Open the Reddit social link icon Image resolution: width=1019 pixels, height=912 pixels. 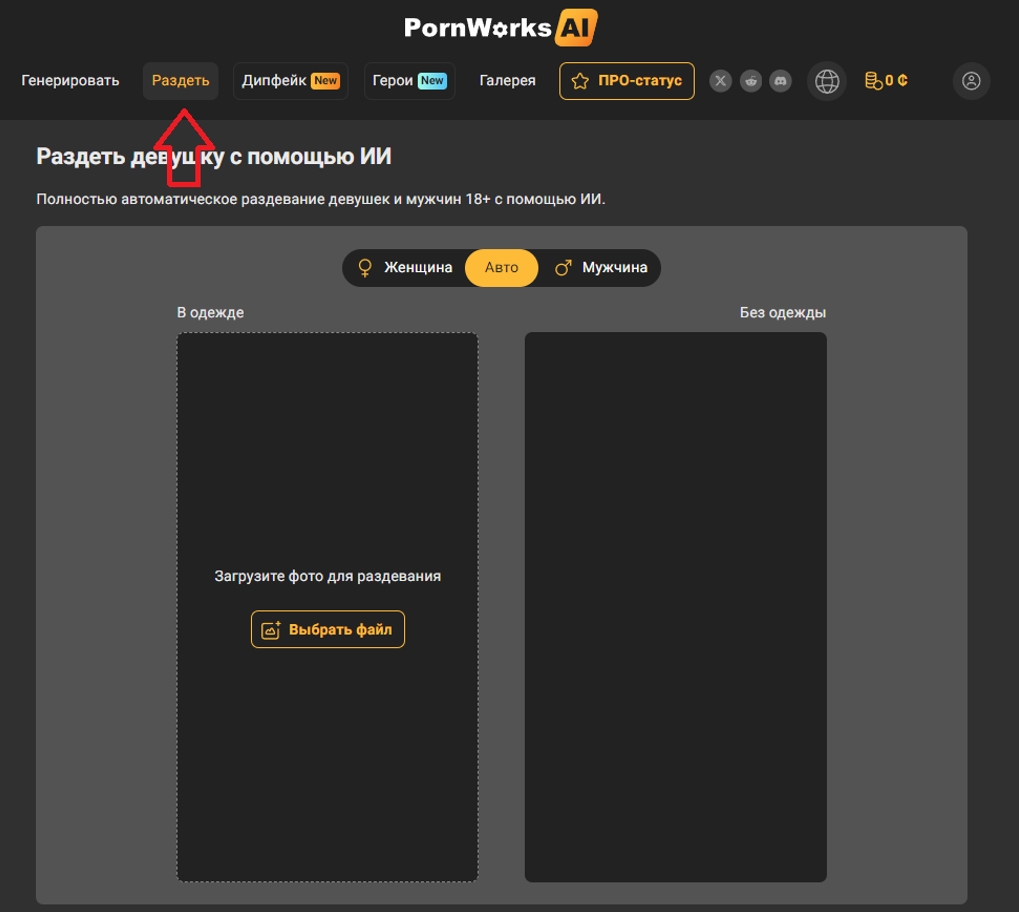[x=751, y=81]
